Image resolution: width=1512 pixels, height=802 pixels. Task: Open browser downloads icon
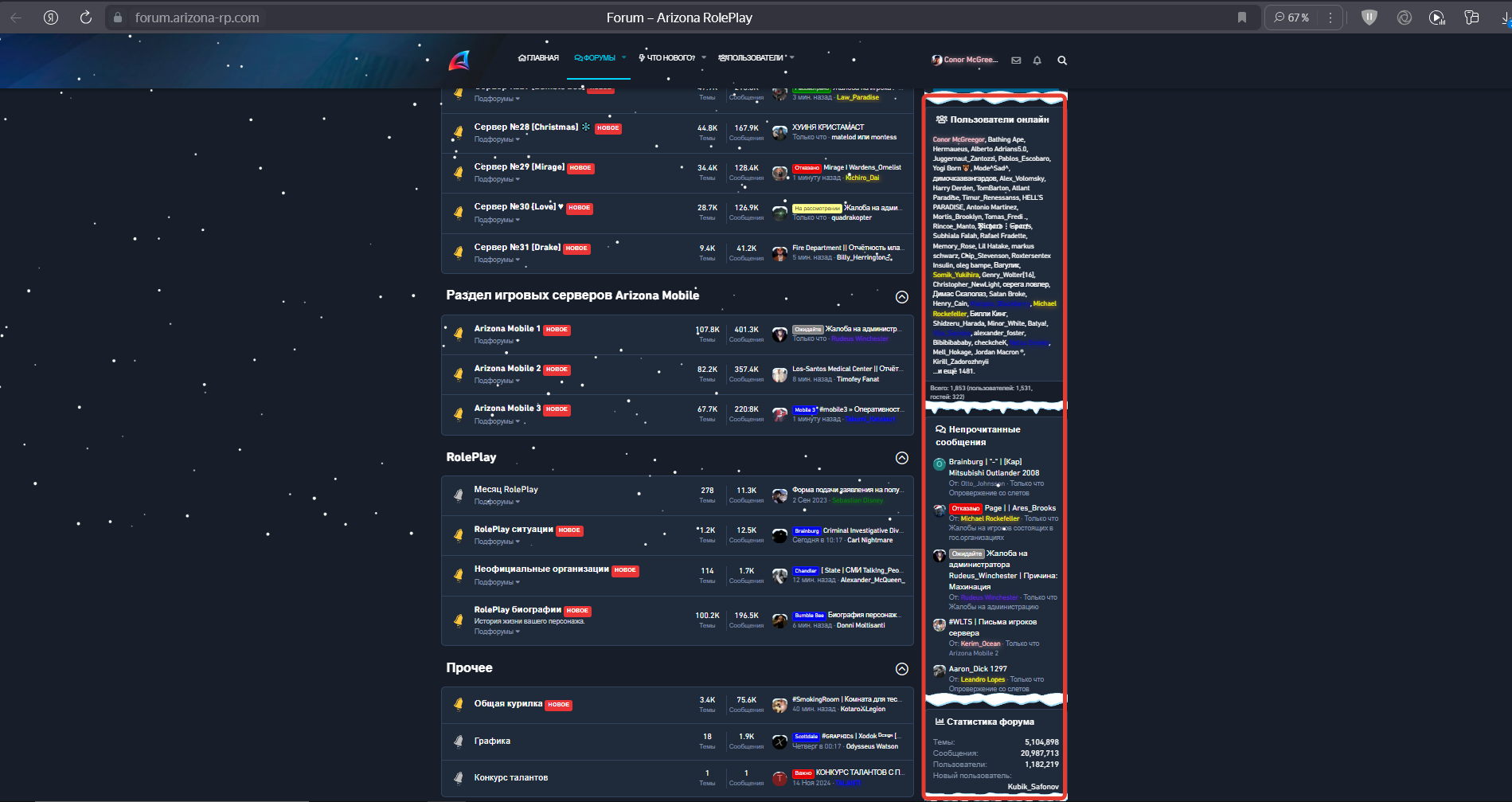click(1507, 18)
